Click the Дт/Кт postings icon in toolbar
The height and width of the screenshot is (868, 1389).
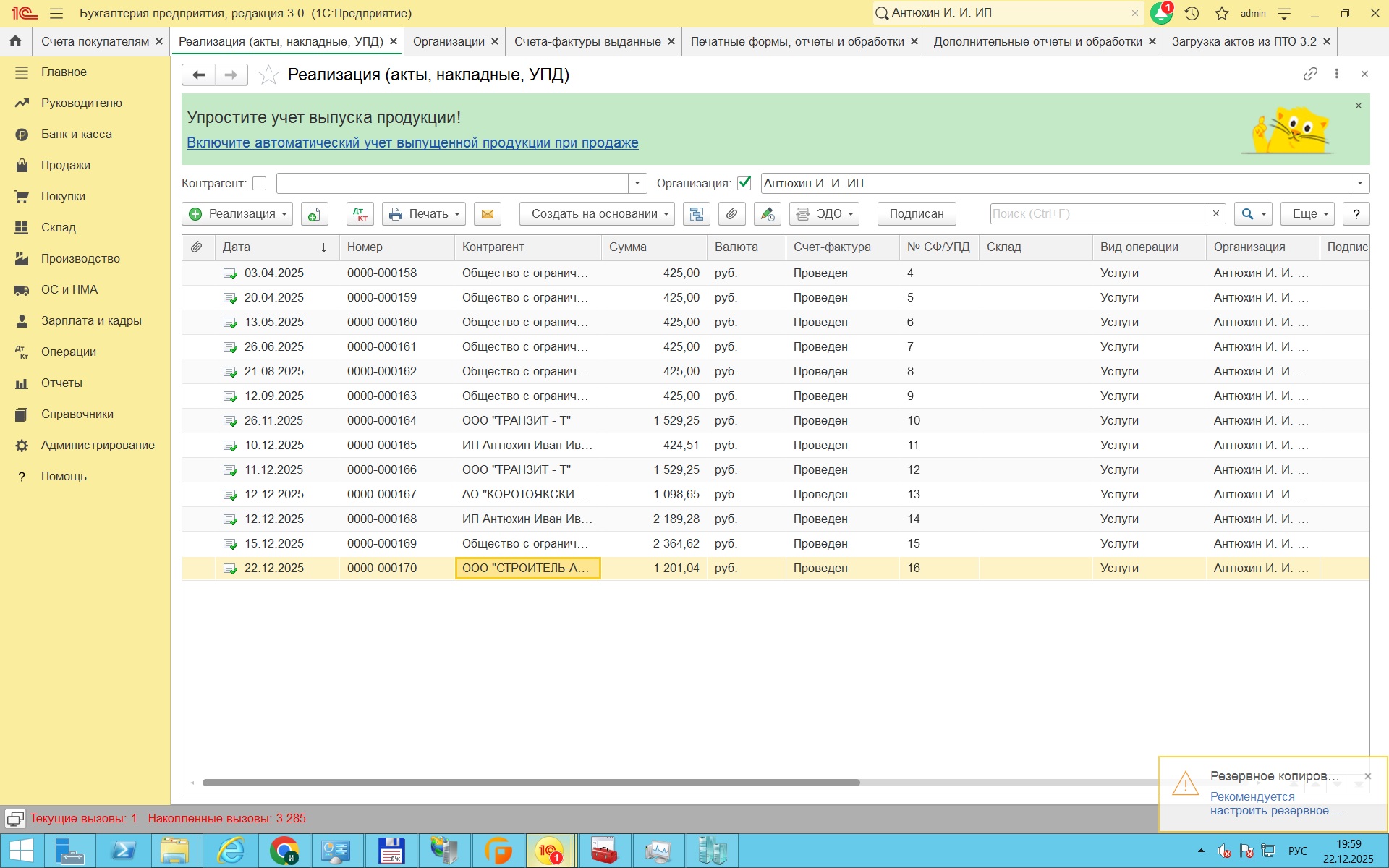pyautogui.click(x=360, y=214)
